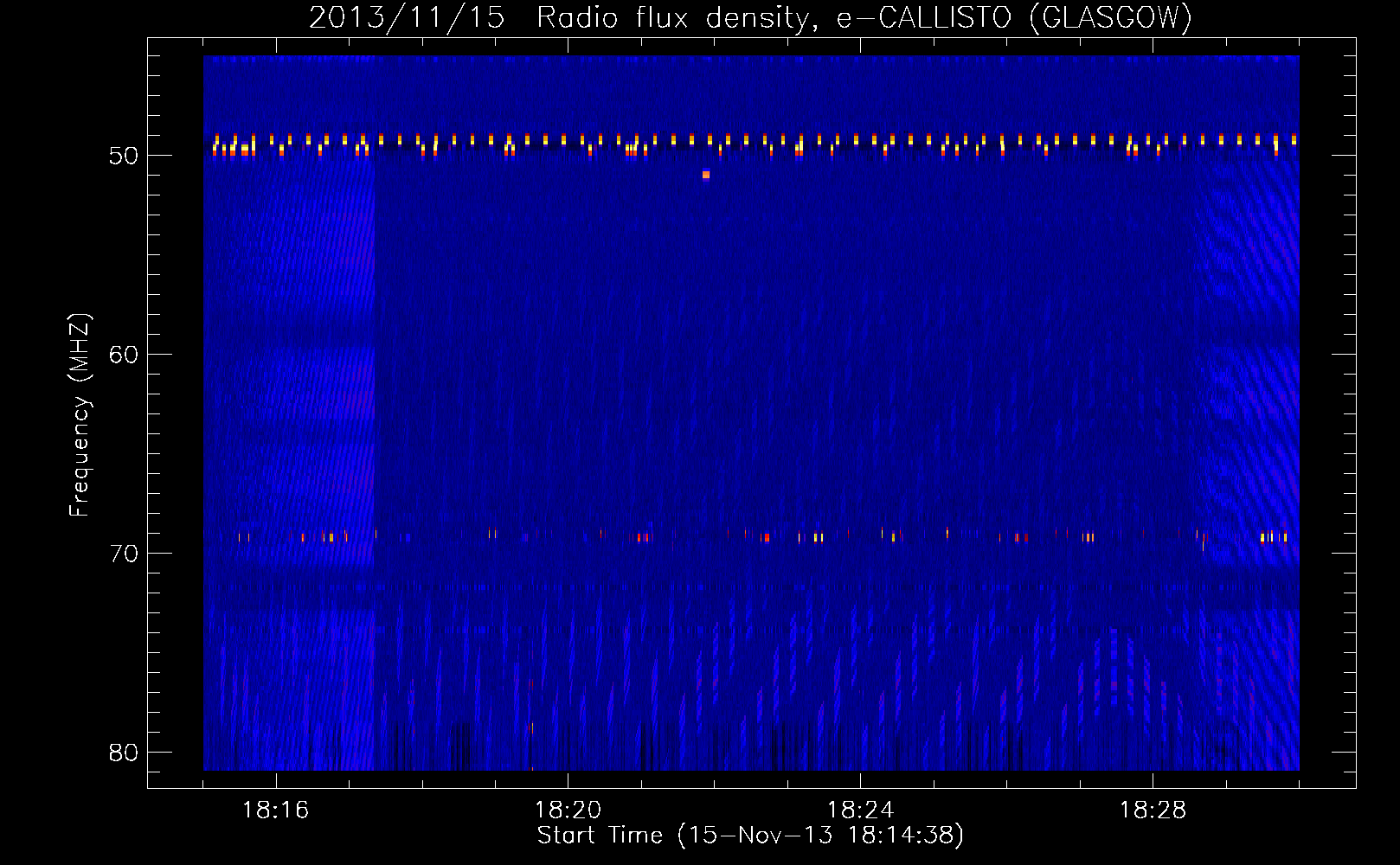The height and width of the screenshot is (865, 1400).
Task: Click the 60 frequency tick label
Action: point(124,355)
